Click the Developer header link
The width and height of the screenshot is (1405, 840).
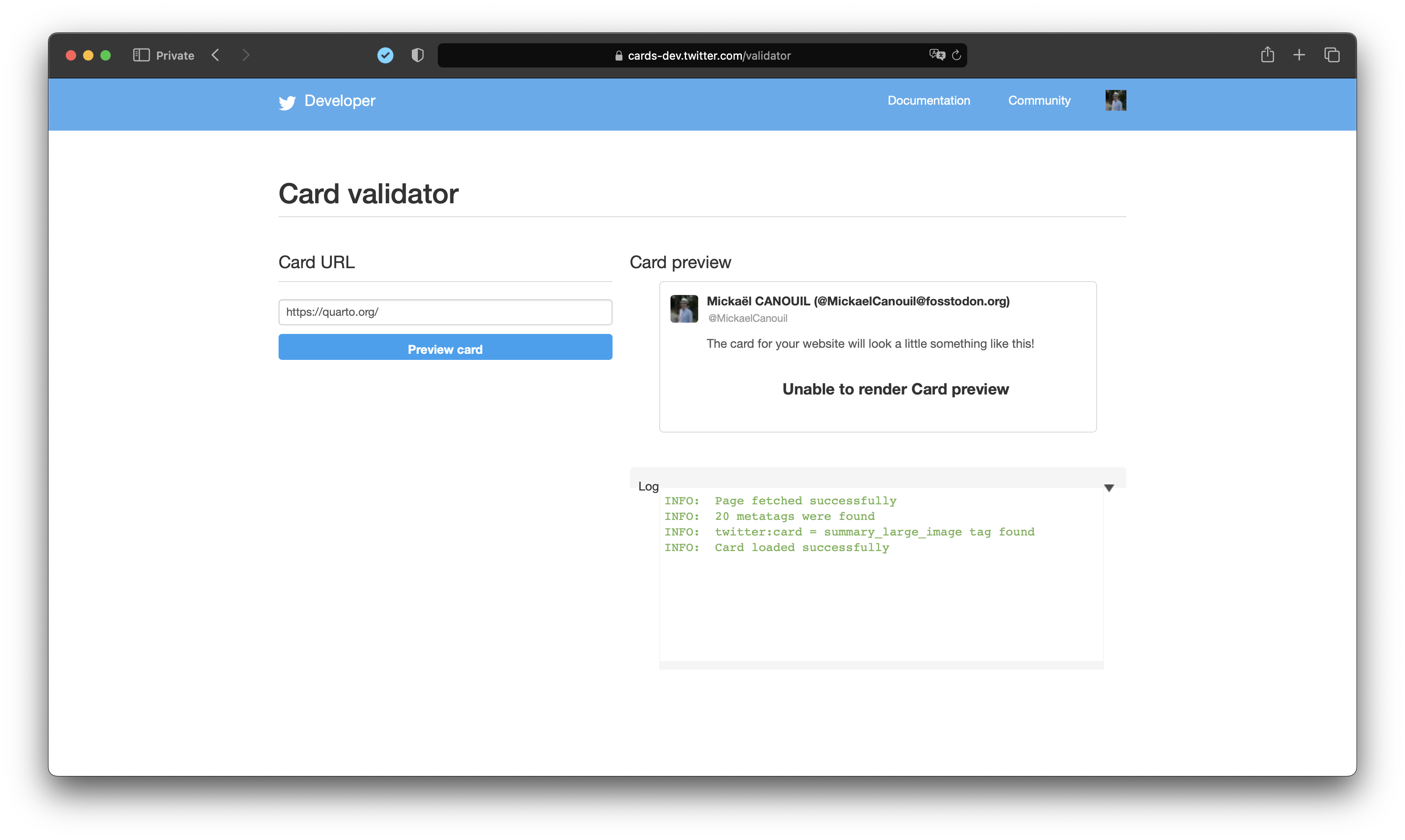pyautogui.click(x=340, y=100)
